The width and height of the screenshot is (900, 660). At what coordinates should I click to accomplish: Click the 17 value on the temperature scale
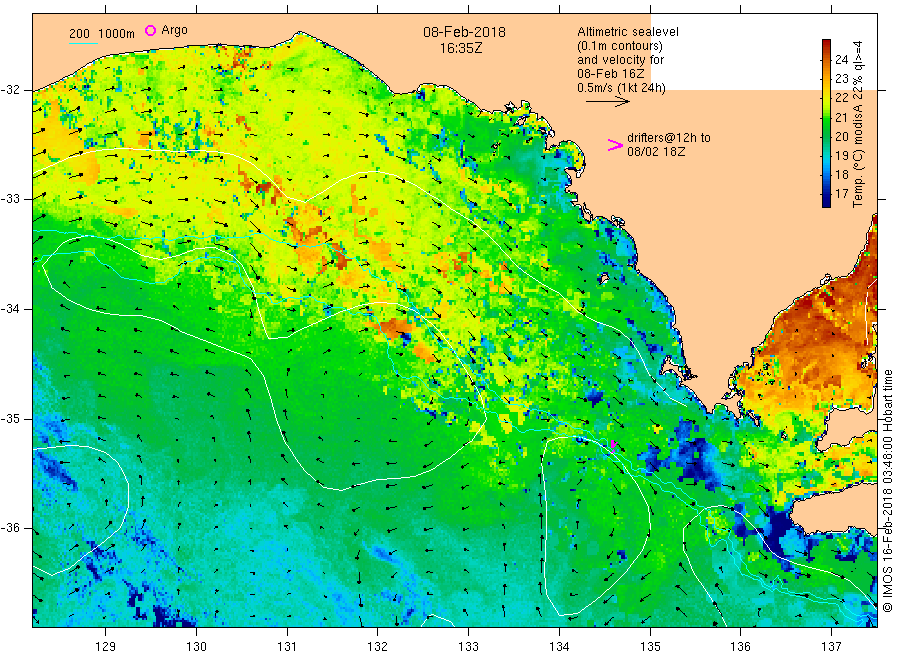click(x=841, y=193)
